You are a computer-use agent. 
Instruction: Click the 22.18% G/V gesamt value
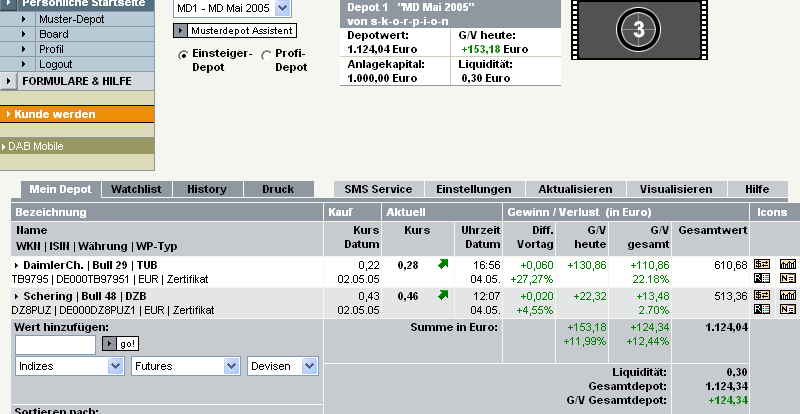(653, 279)
